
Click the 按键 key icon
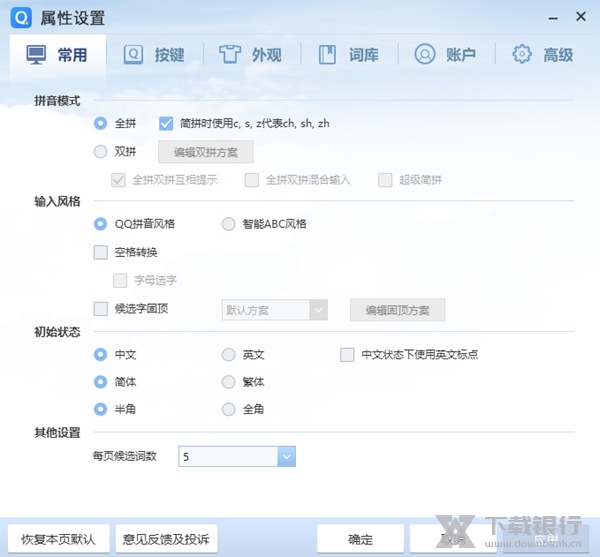point(133,54)
